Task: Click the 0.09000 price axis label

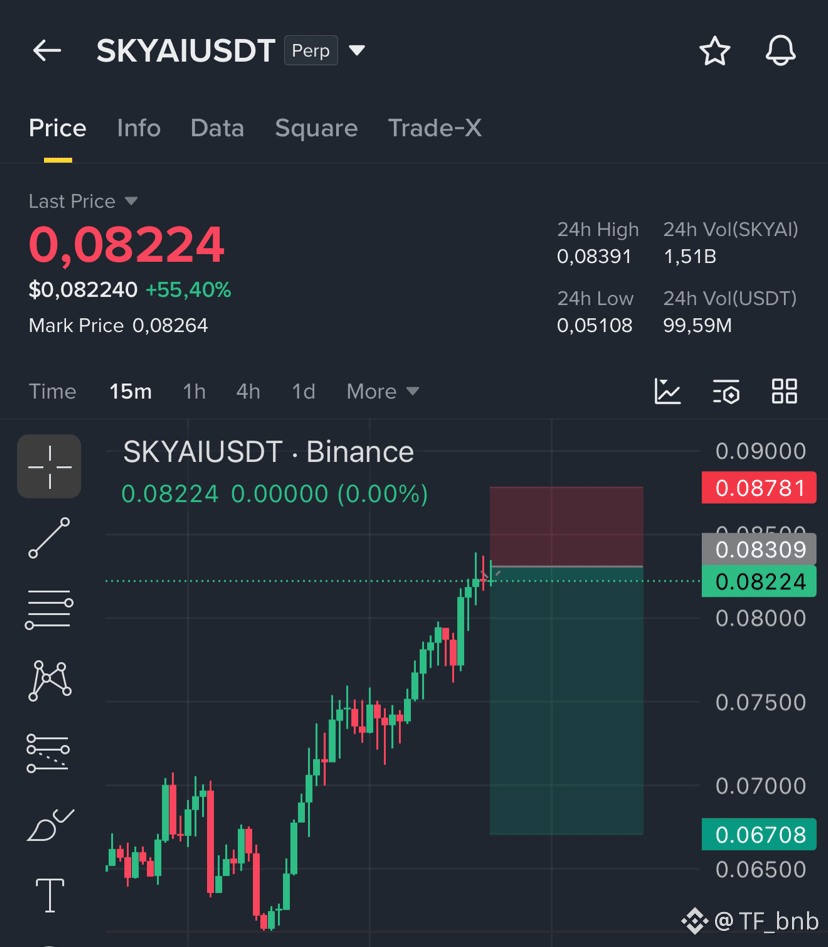Action: click(760, 451)
